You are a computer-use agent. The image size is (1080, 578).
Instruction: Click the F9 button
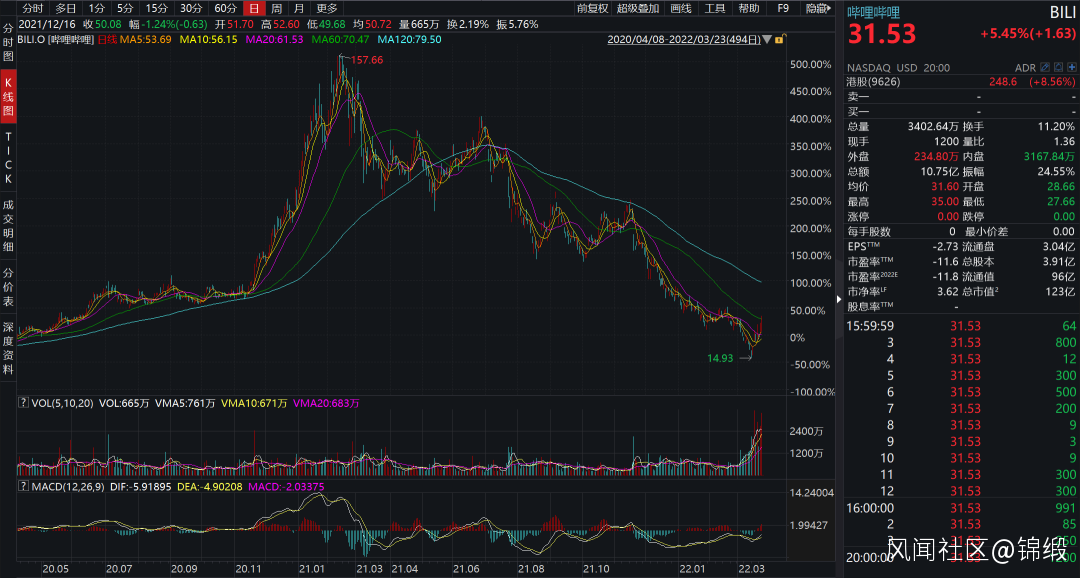pyautogui.click(x=783, y=8)
